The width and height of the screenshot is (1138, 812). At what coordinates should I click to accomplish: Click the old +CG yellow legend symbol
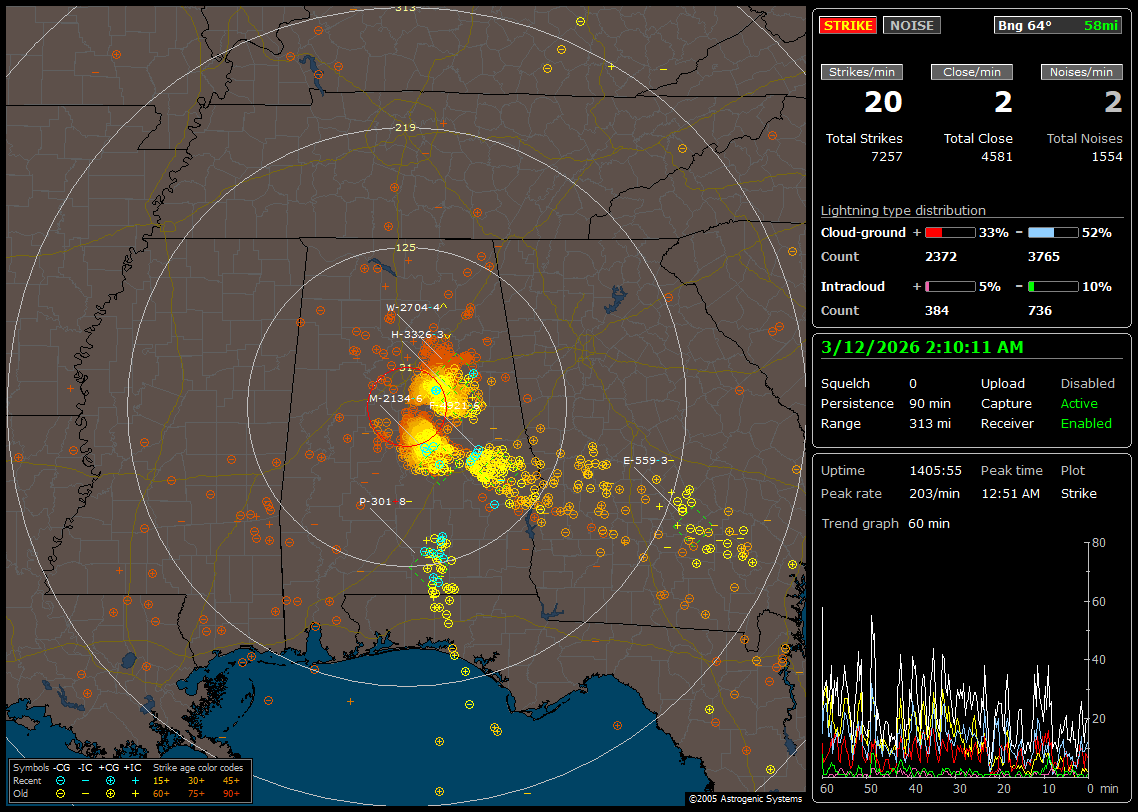click(110, 793)
